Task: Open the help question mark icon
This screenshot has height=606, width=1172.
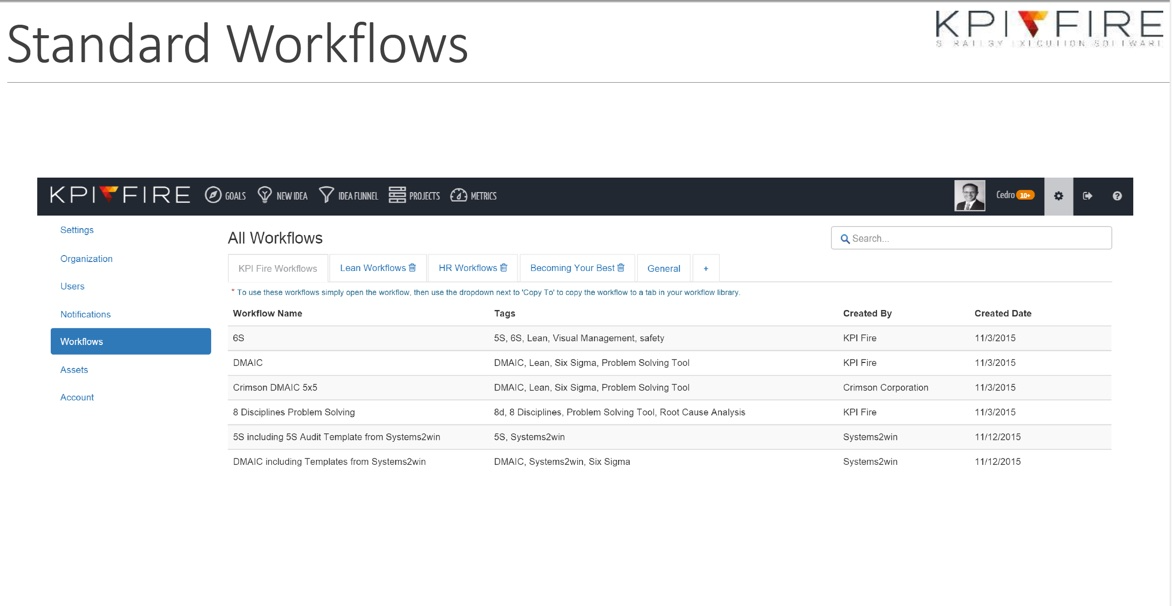Action: pyautogui.click(x=1117, y=196)
